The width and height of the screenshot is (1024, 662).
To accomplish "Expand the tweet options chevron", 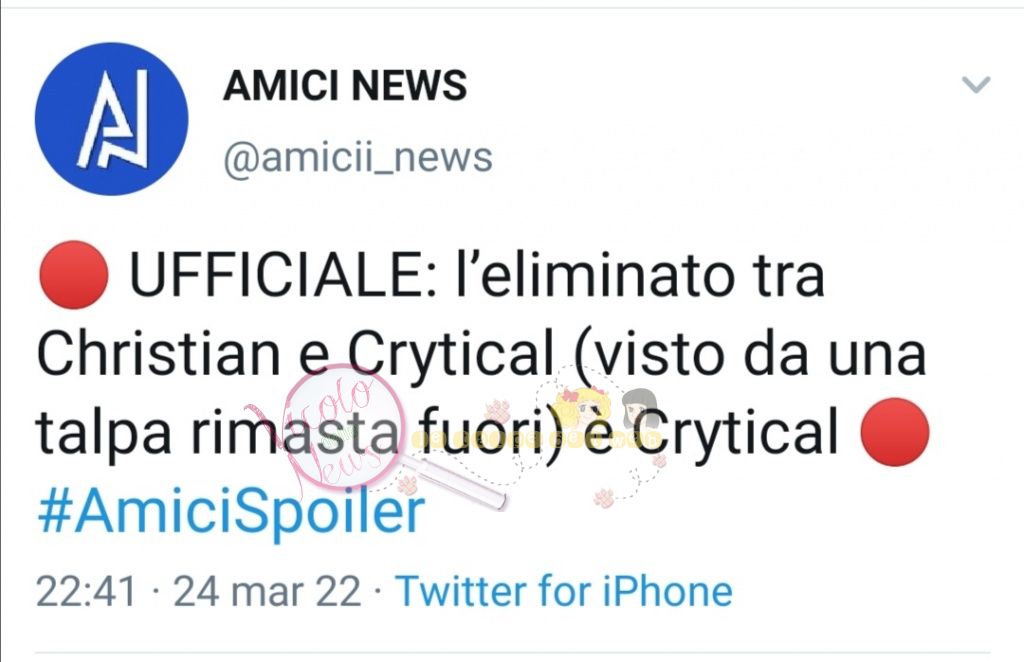I will pyautogui.click(x=976, y=85).
